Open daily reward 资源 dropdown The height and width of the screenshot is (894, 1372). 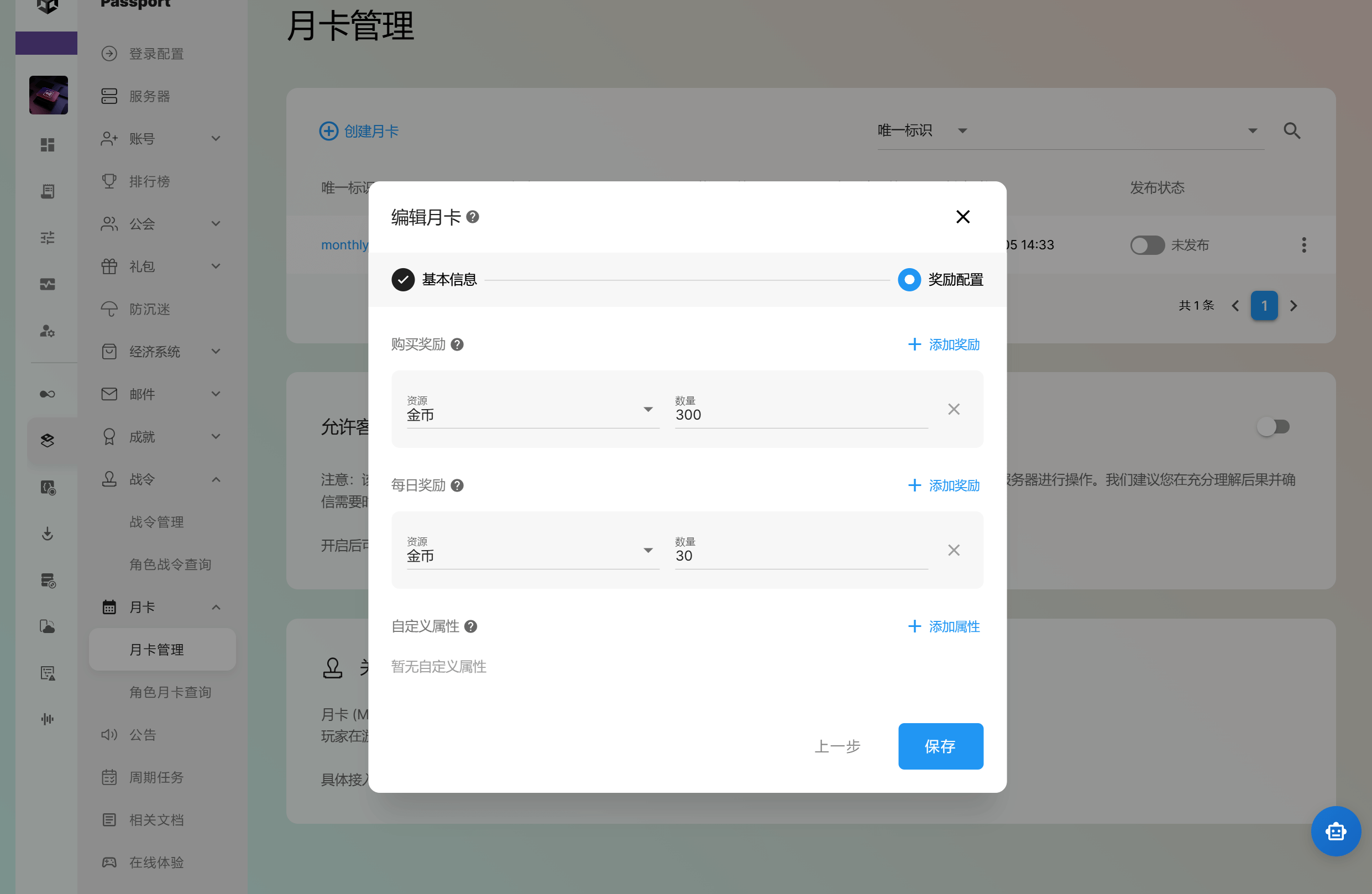[x=532, y=555]
